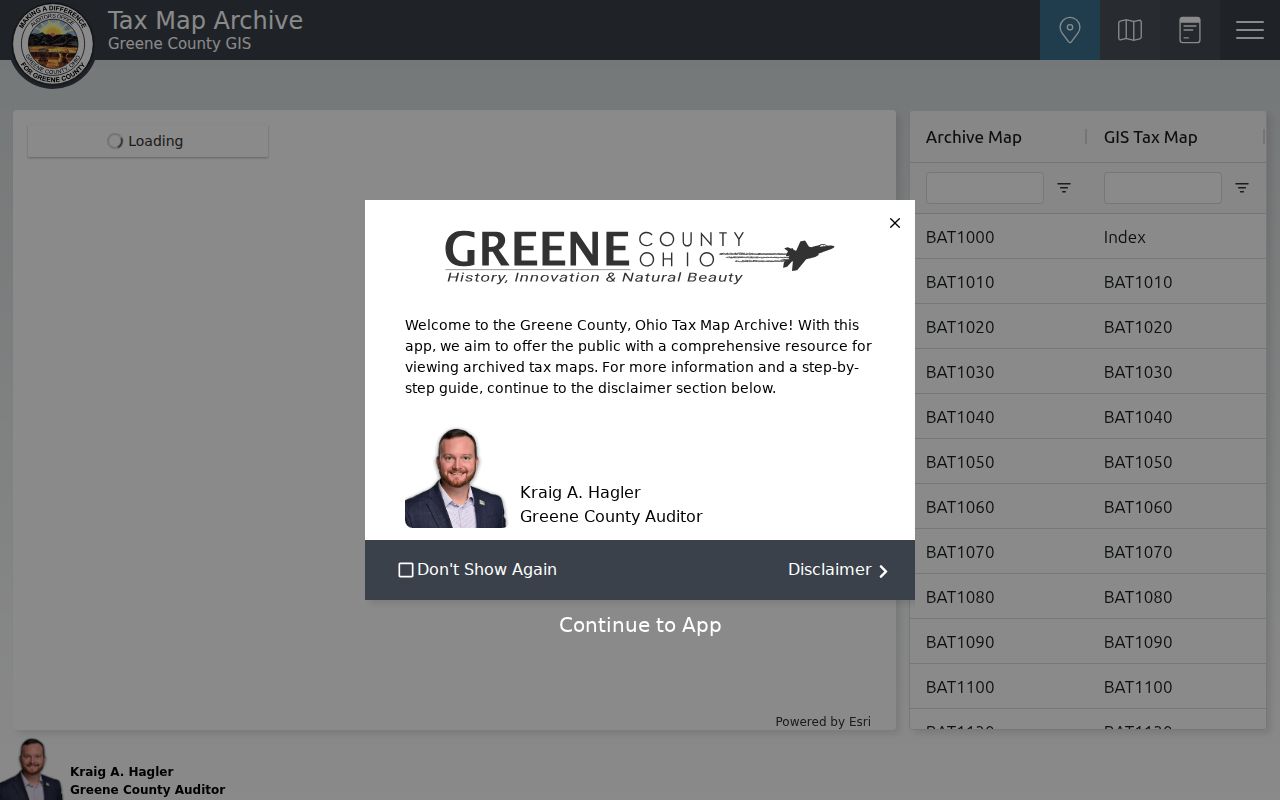Click the Powered by Esri attribution
Screen dimensions: 1280x800
pyautogui.click(x=823, y=722)
